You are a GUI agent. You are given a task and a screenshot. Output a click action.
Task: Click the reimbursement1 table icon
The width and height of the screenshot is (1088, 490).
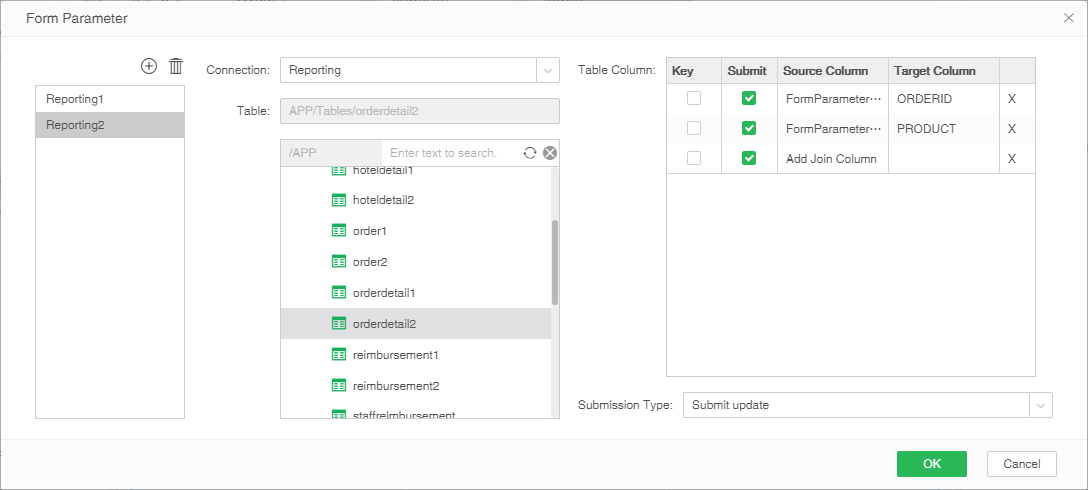pos(339,355)
